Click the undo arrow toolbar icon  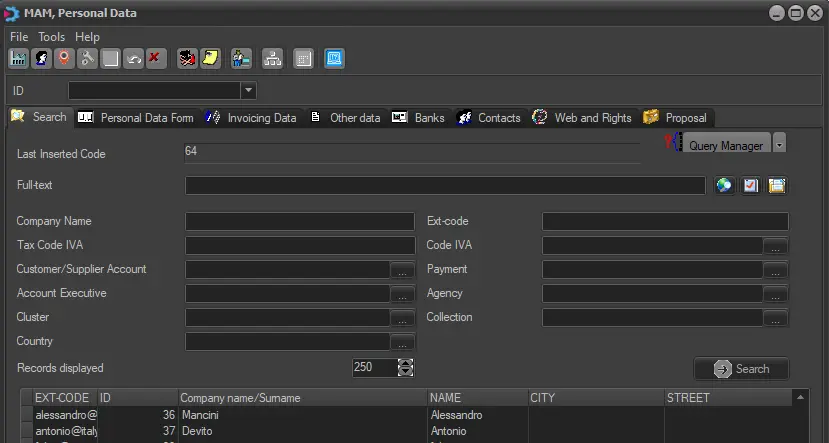pyautogui.click(x=133, y=59)
